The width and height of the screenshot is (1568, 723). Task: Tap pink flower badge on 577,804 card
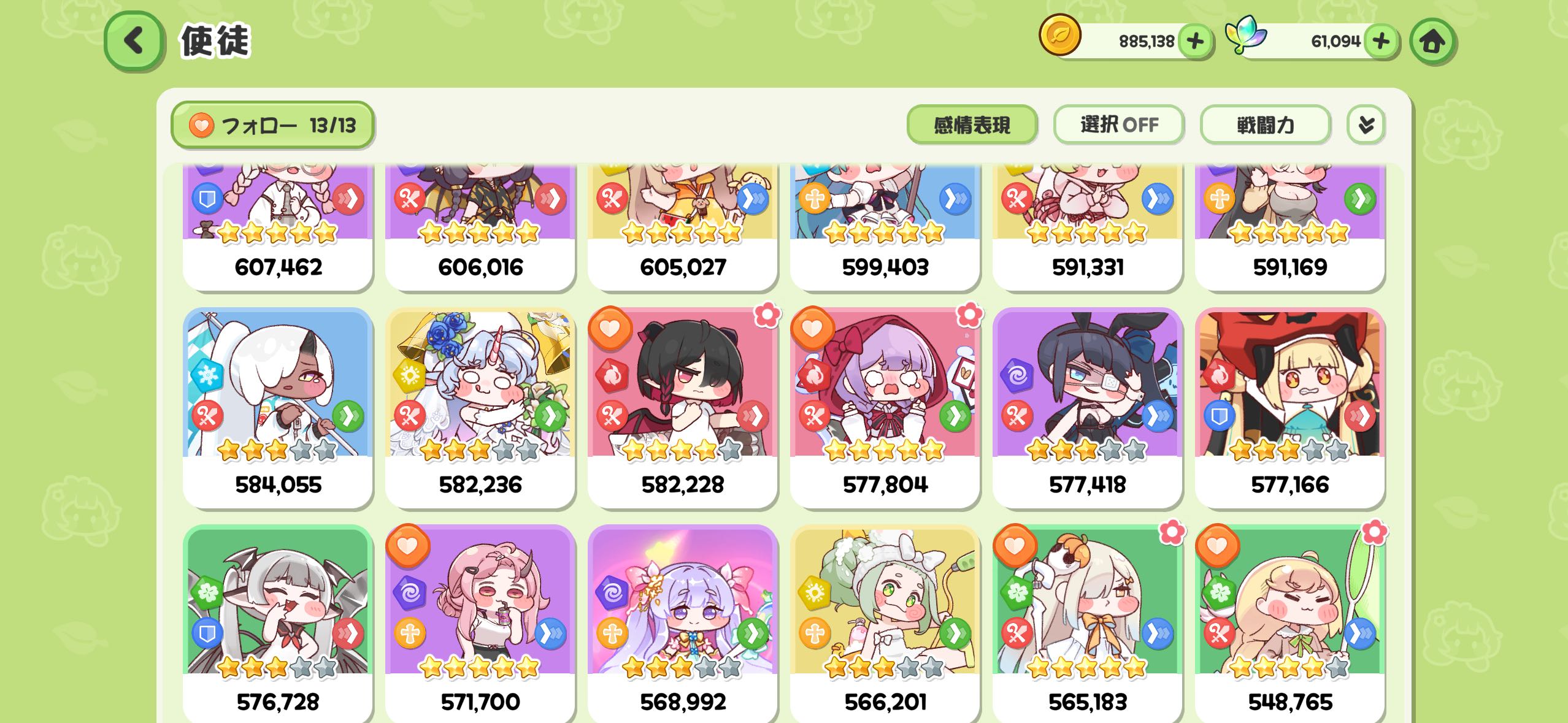point(969,315)
